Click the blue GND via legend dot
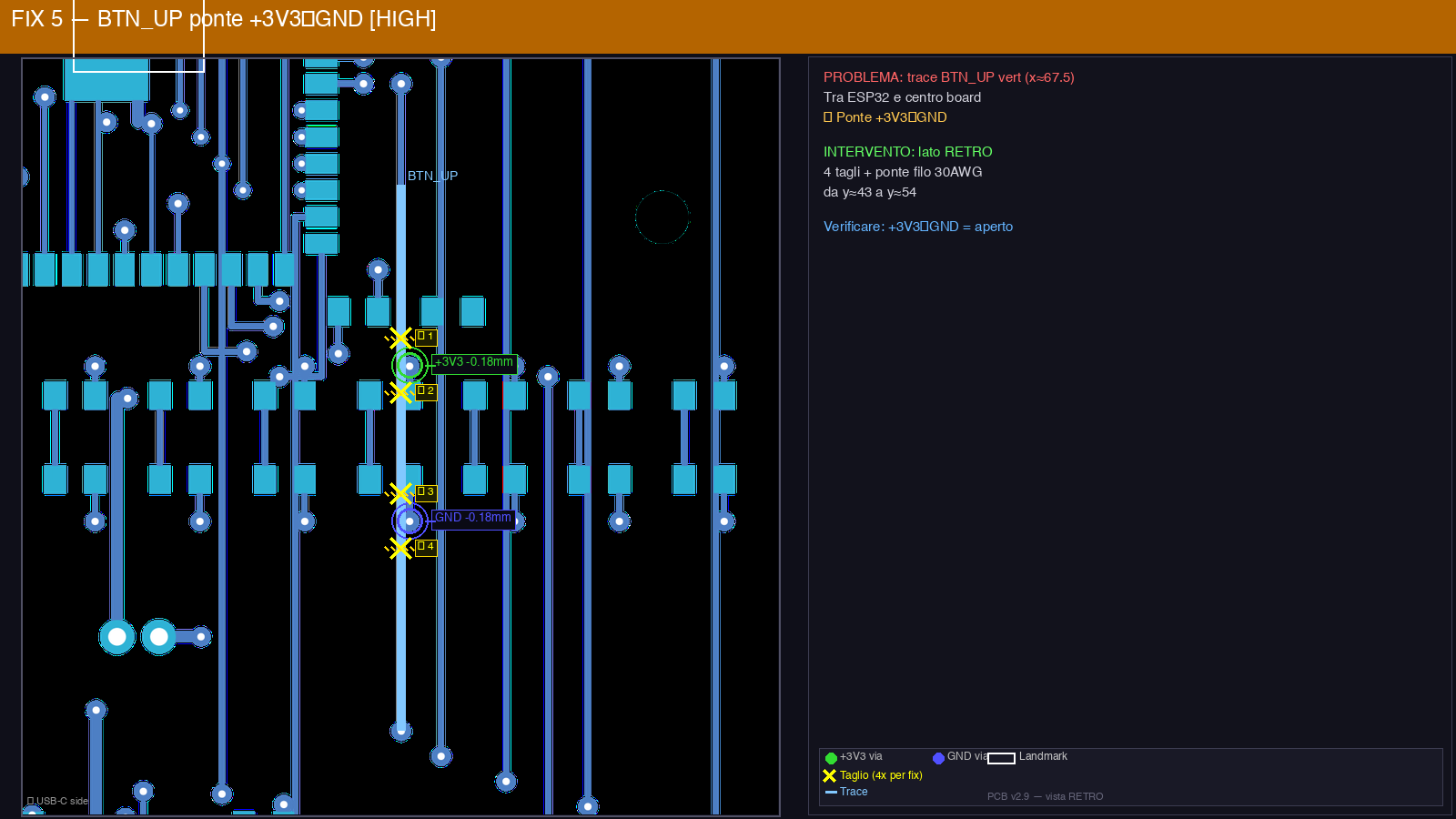The image size is (1456, 819). click(938, 758)
